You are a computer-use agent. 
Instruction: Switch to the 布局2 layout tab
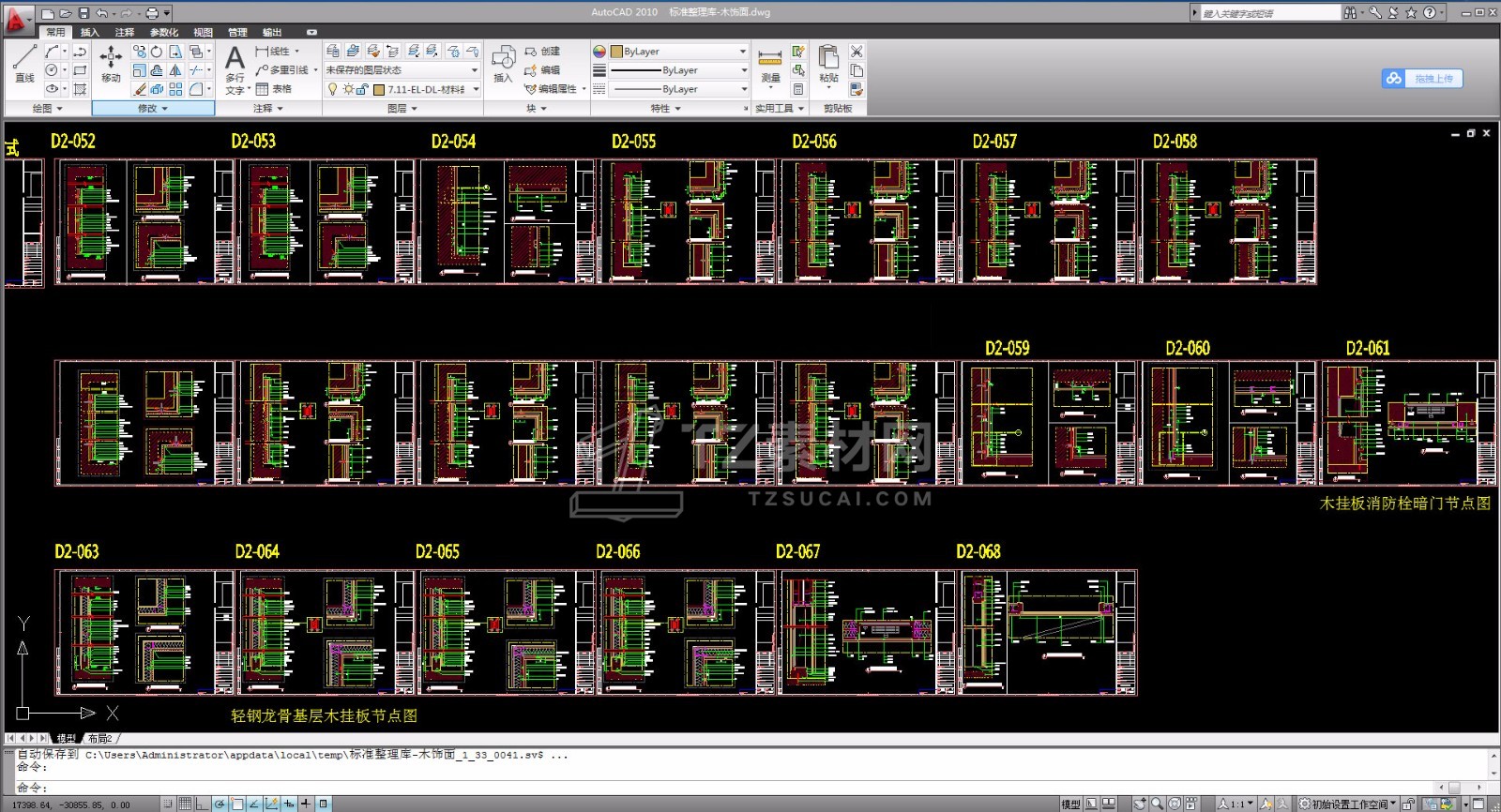tap(99, 739)
